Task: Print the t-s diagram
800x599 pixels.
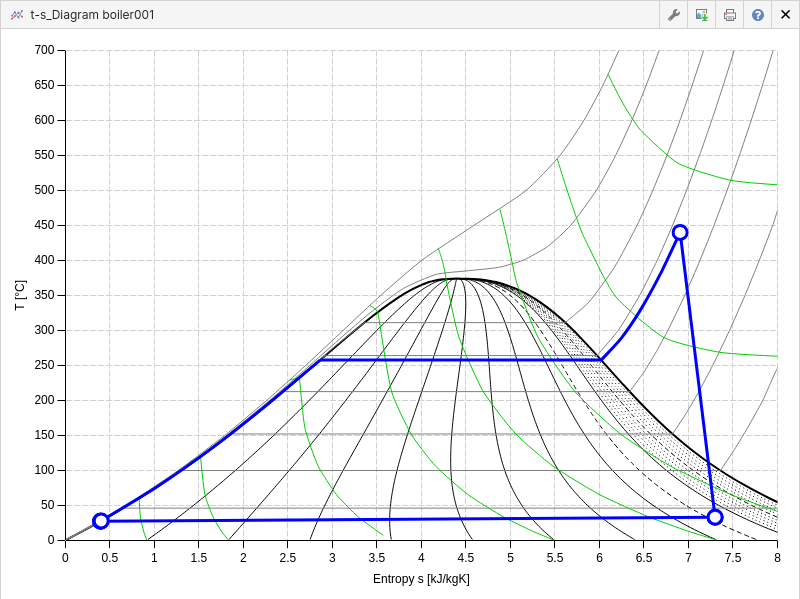Action: (x=730, y=15)
